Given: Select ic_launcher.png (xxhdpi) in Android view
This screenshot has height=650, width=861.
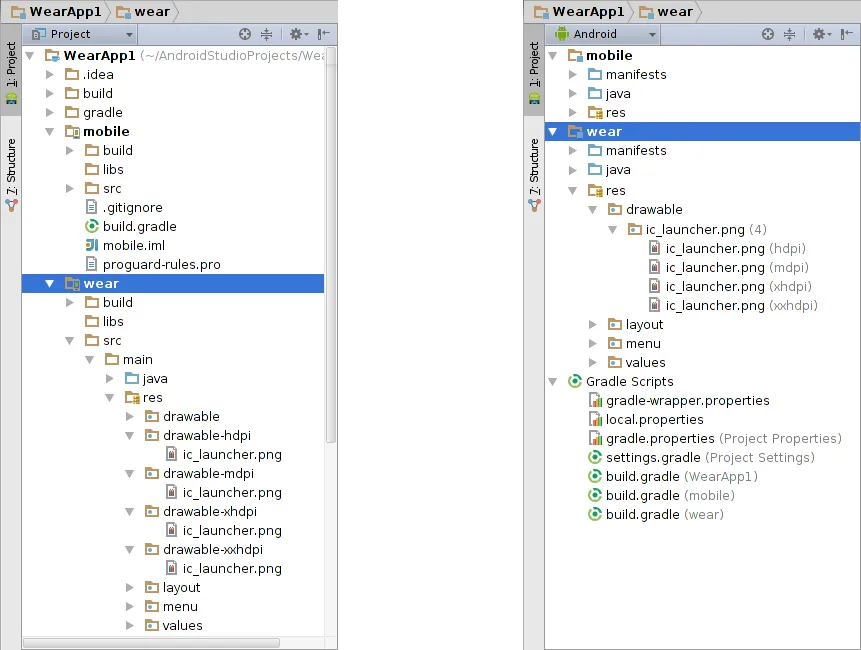Looking at the screenshot, I should click(734, 305).
